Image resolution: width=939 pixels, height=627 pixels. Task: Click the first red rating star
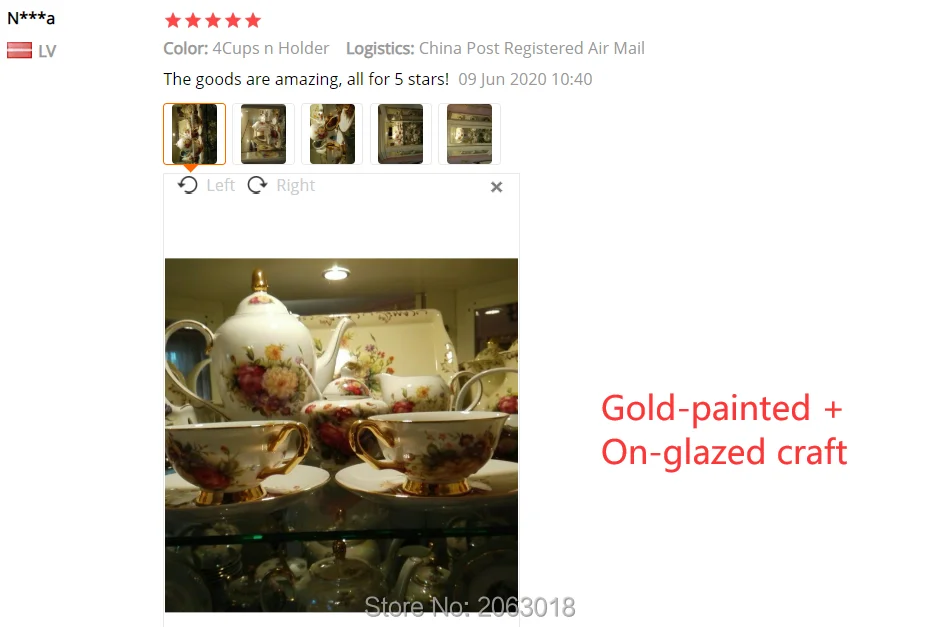[173, 21]
